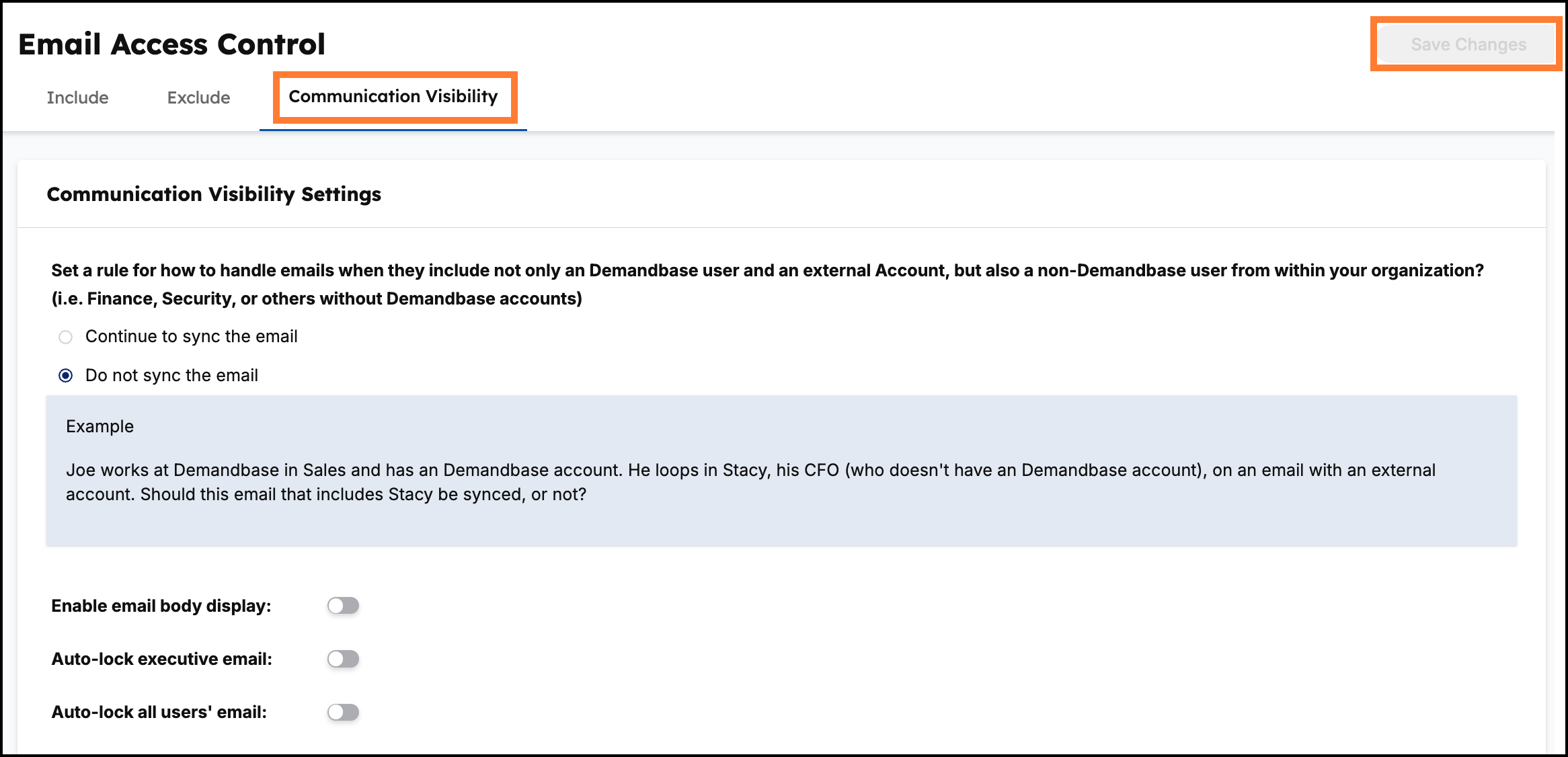Open the Exclude tab
The width and height of the screenshot is (1568, 757).
pos(198,97)
